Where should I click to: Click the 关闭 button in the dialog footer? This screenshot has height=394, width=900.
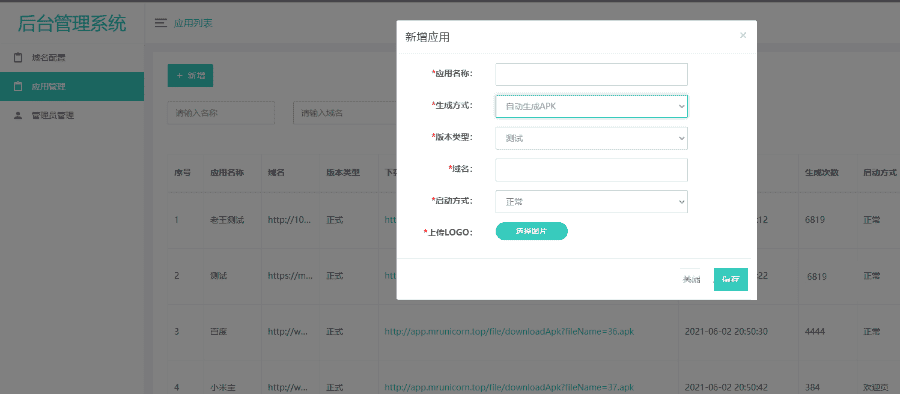(691, 280)
